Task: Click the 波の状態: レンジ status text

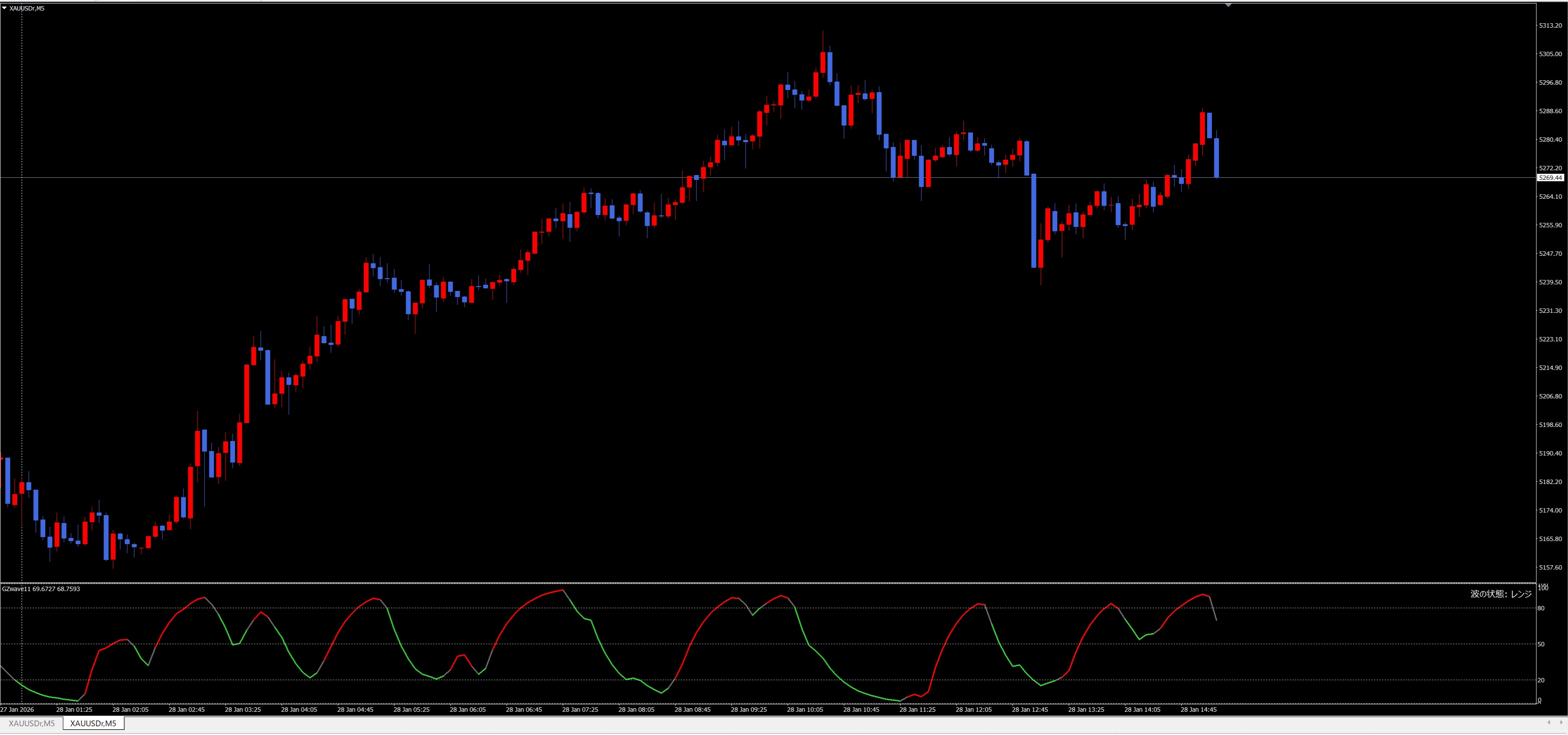Action: [x=1500, y=594]
